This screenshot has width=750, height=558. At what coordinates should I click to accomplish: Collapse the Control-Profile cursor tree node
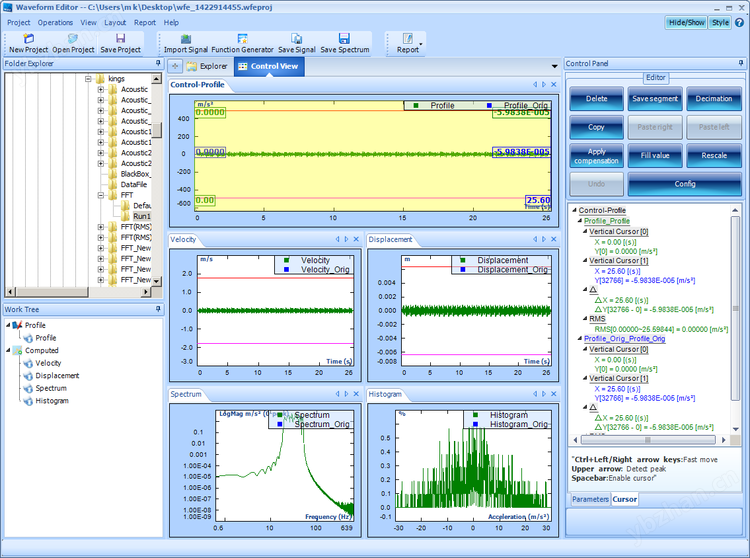pyautogui.click(x=574, y=210)
